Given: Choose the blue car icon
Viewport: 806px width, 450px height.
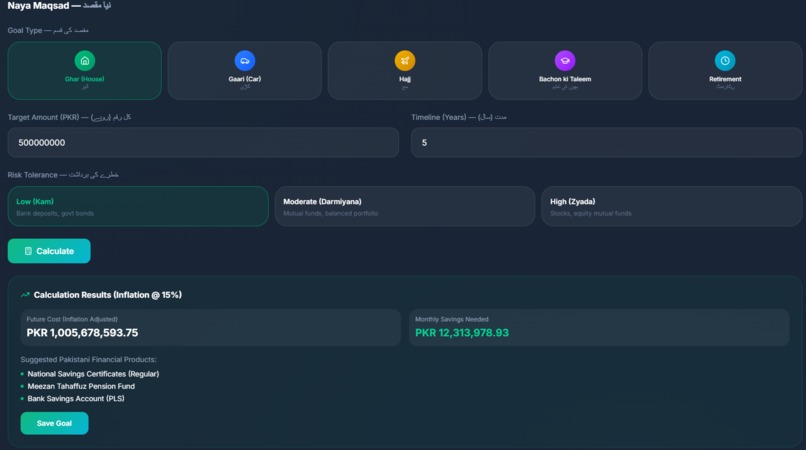Looking at the screenshot, I should [x=245, y=61].
